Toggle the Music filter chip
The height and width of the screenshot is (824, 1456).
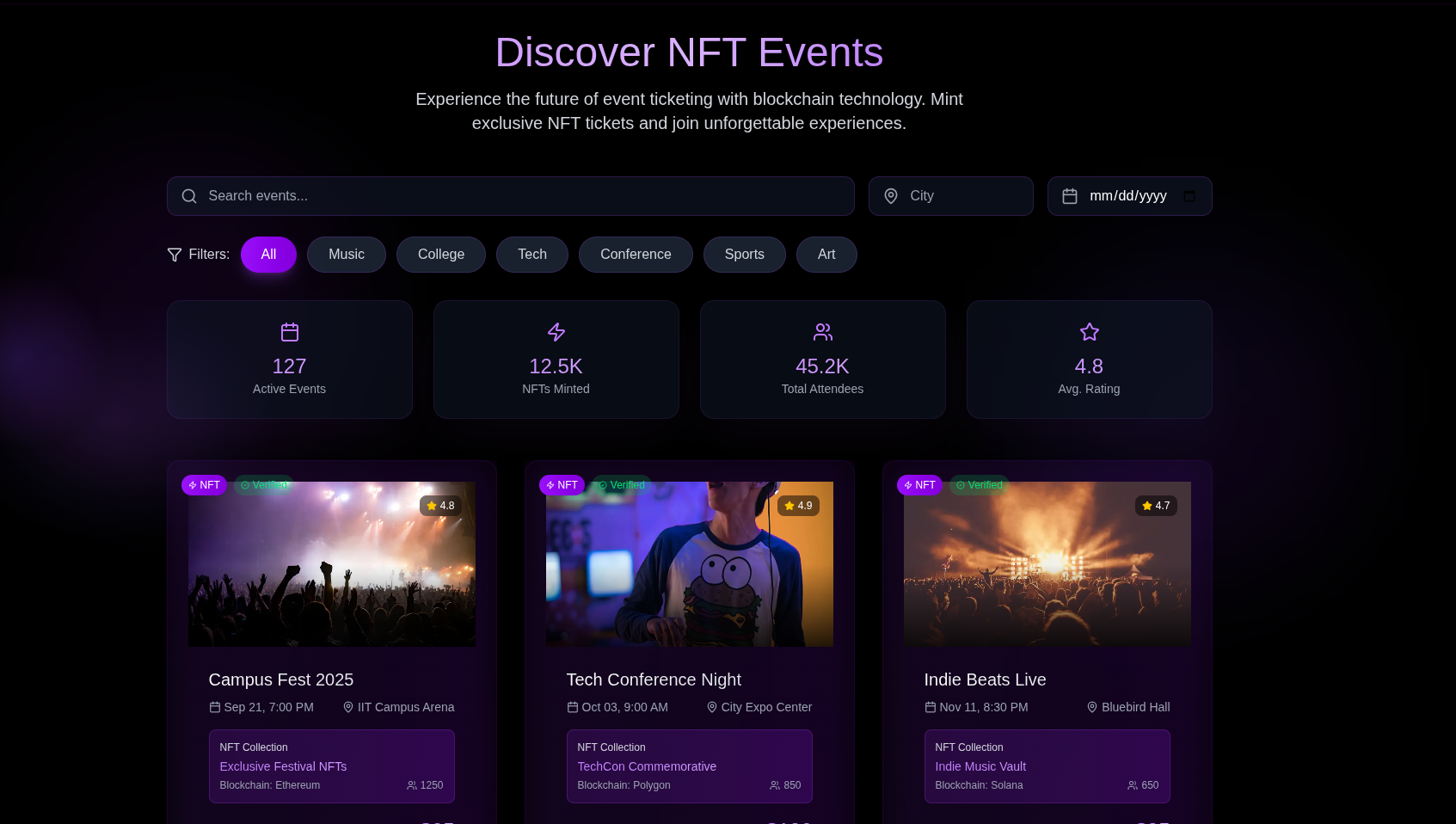click(347, 255)
